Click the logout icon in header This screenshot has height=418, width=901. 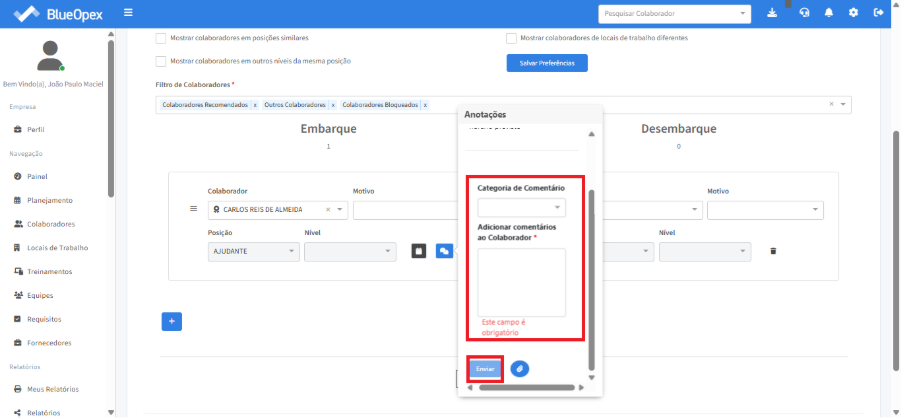click(x=878, y=13)
